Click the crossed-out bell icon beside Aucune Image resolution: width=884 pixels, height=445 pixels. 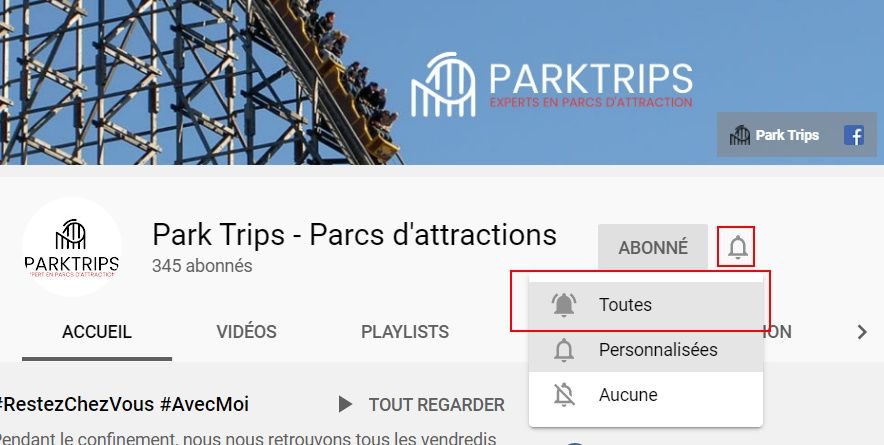pos(564,395)
